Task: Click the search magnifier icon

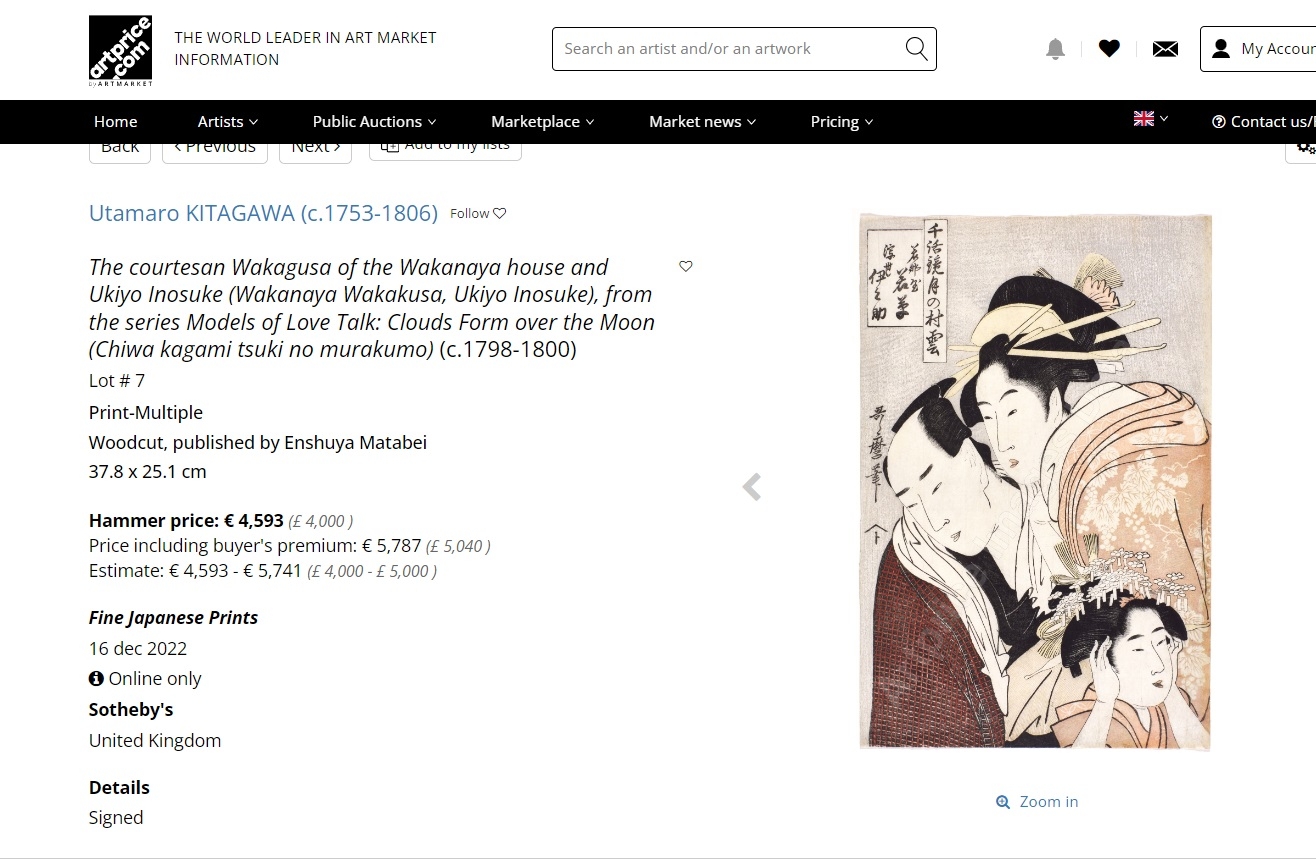Action: click(x=916, y=48)
